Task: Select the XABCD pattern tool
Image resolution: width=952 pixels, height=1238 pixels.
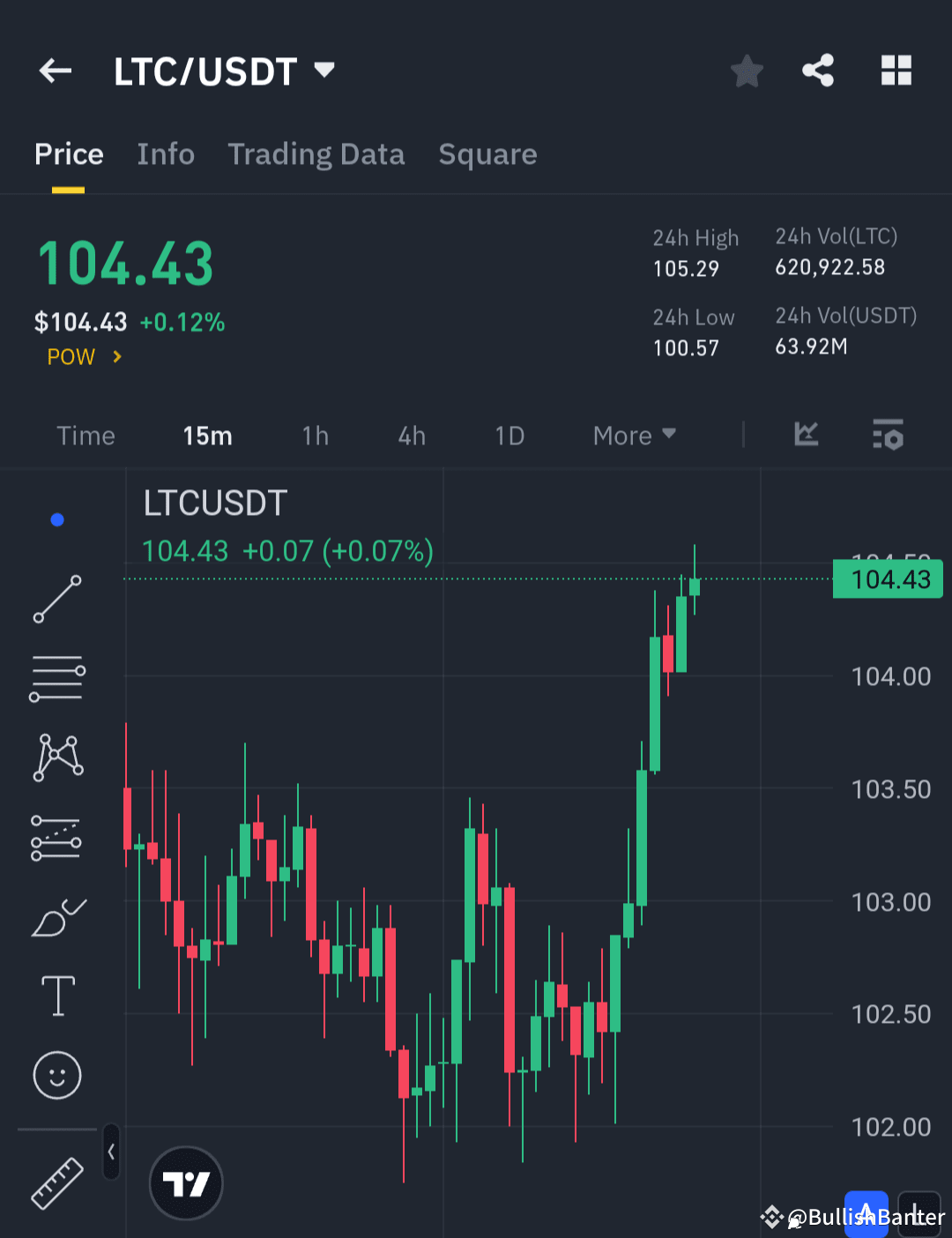Action: pyautogui.click(x=56, y=757)
